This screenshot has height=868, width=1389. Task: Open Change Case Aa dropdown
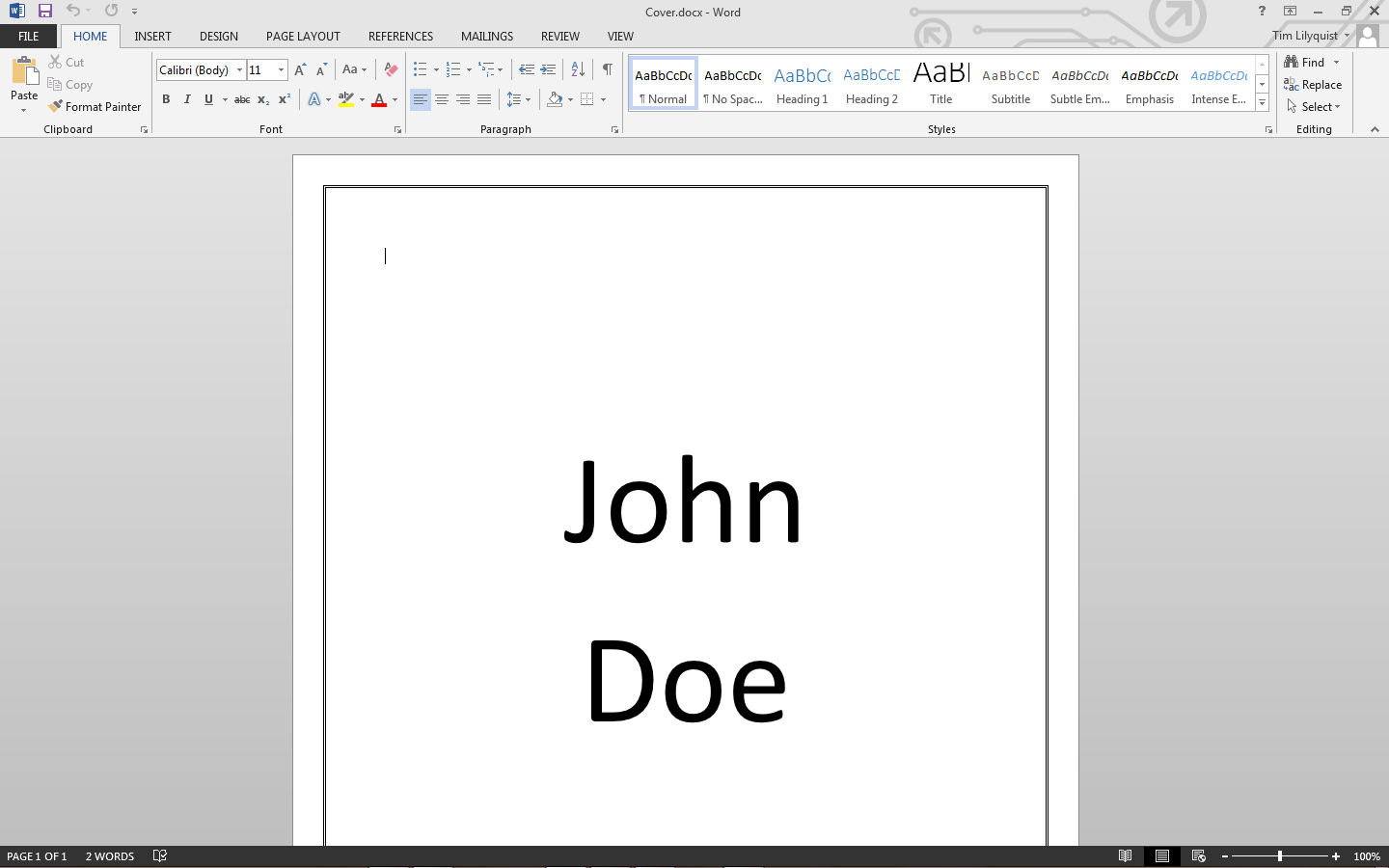[354, 69]
